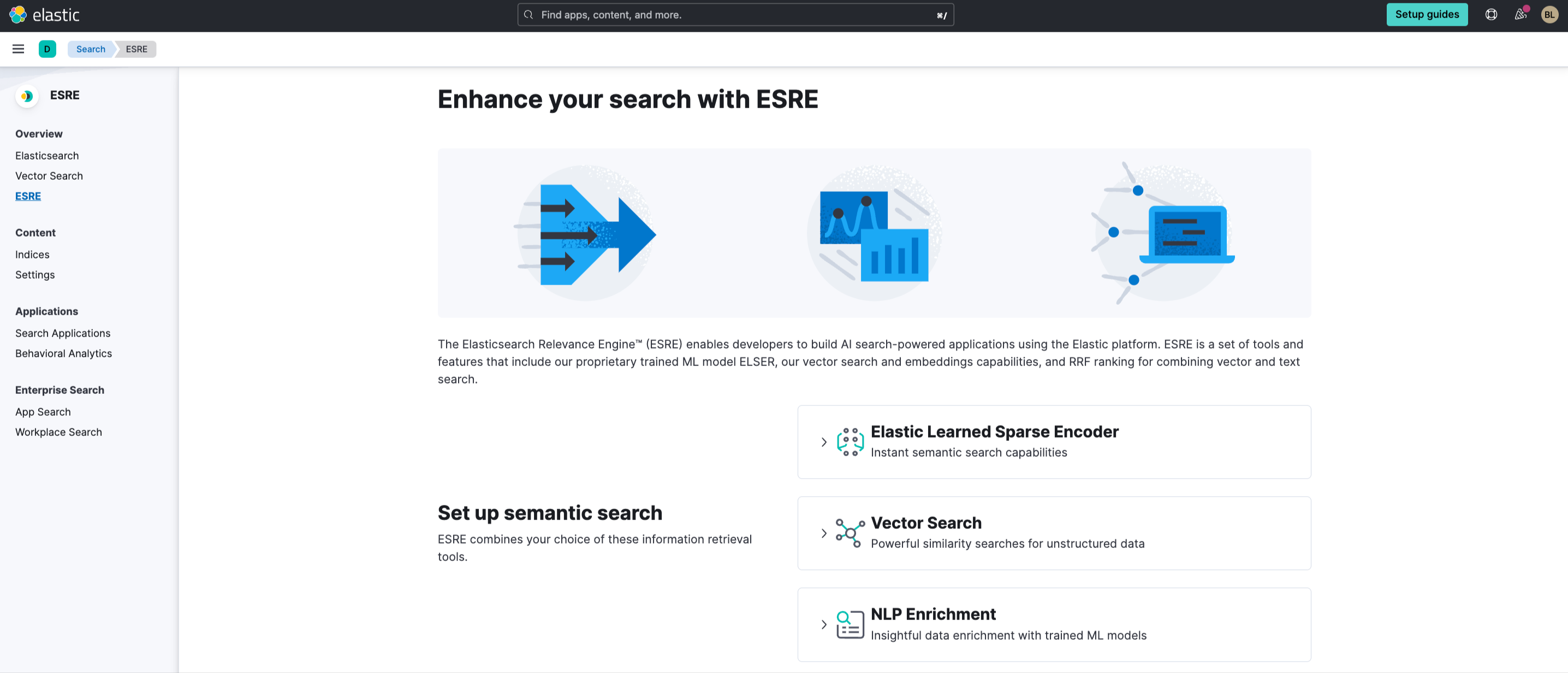Click the Applications sidebar heading

(x=47, y=311)
